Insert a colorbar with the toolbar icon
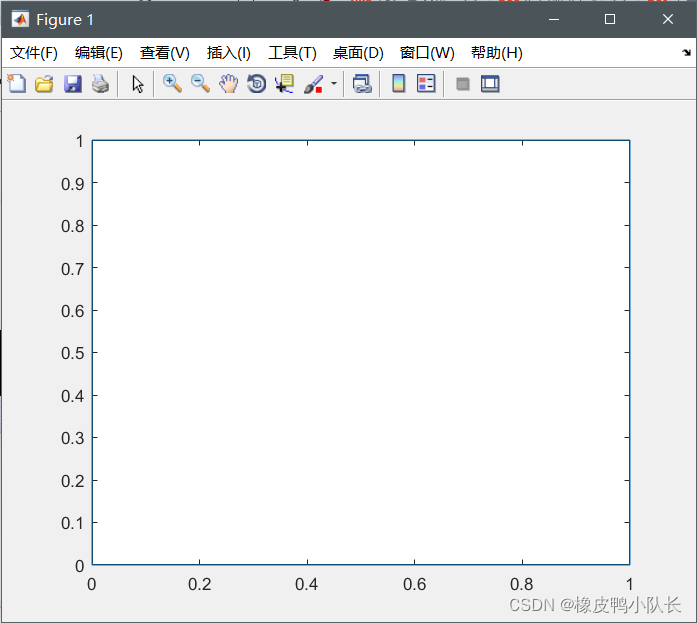The width and height of the screenshot is (697, 623). click(x=398, y=84)
